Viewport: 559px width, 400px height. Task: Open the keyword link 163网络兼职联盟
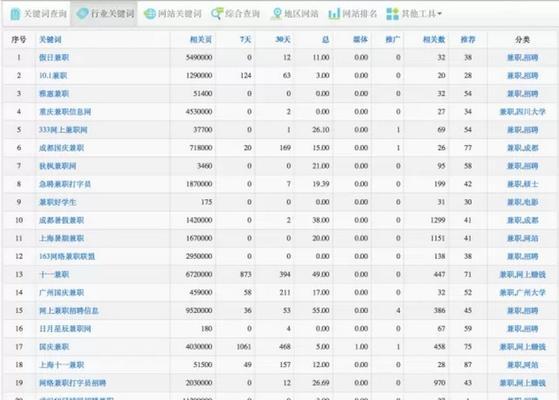click(x=67, y=256)
